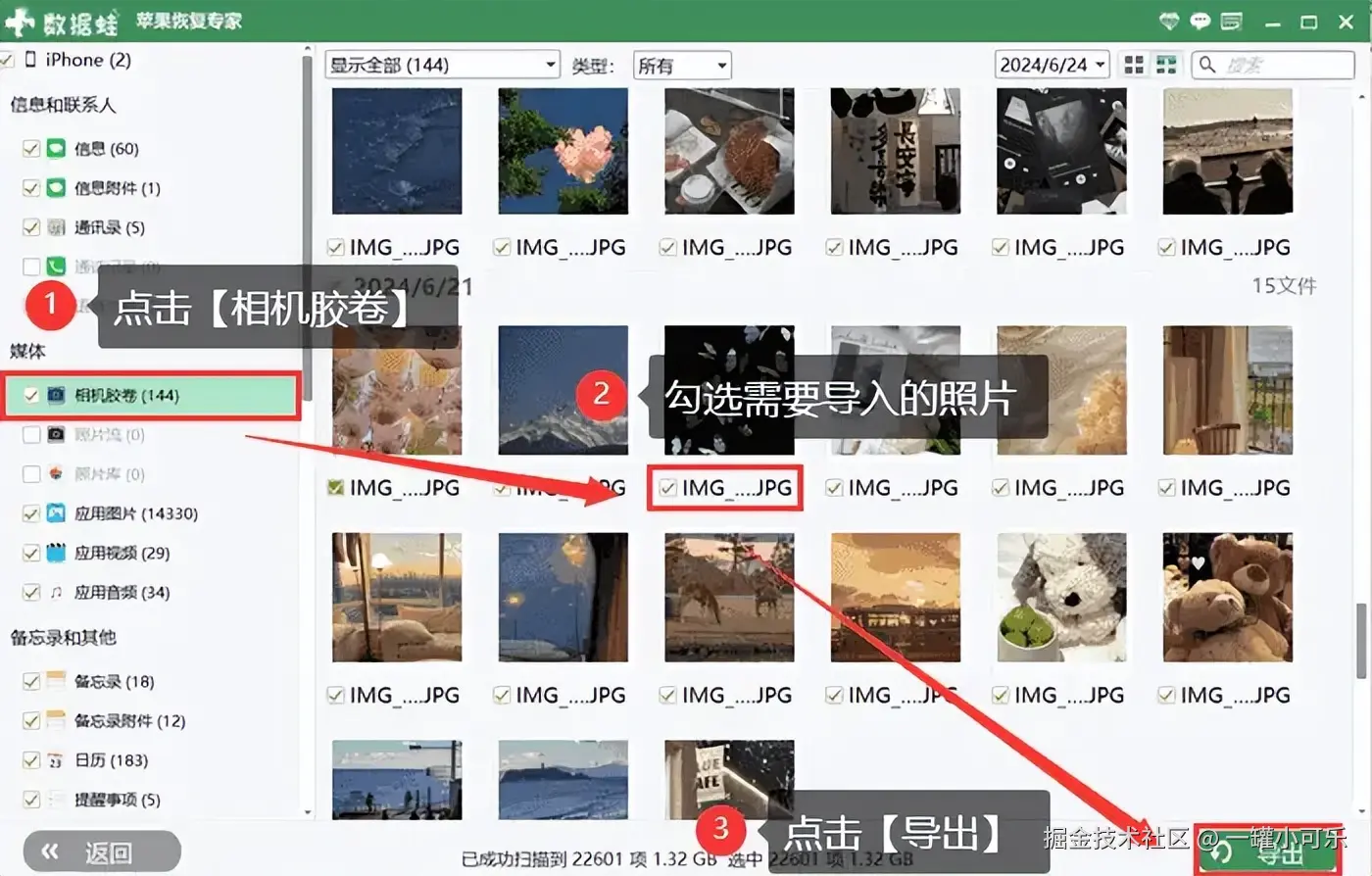The width and height of the screenshot is (1372, 876).
Task: Click the main photo list scrollbar thumb
Action: click(x=1361, y=641)
